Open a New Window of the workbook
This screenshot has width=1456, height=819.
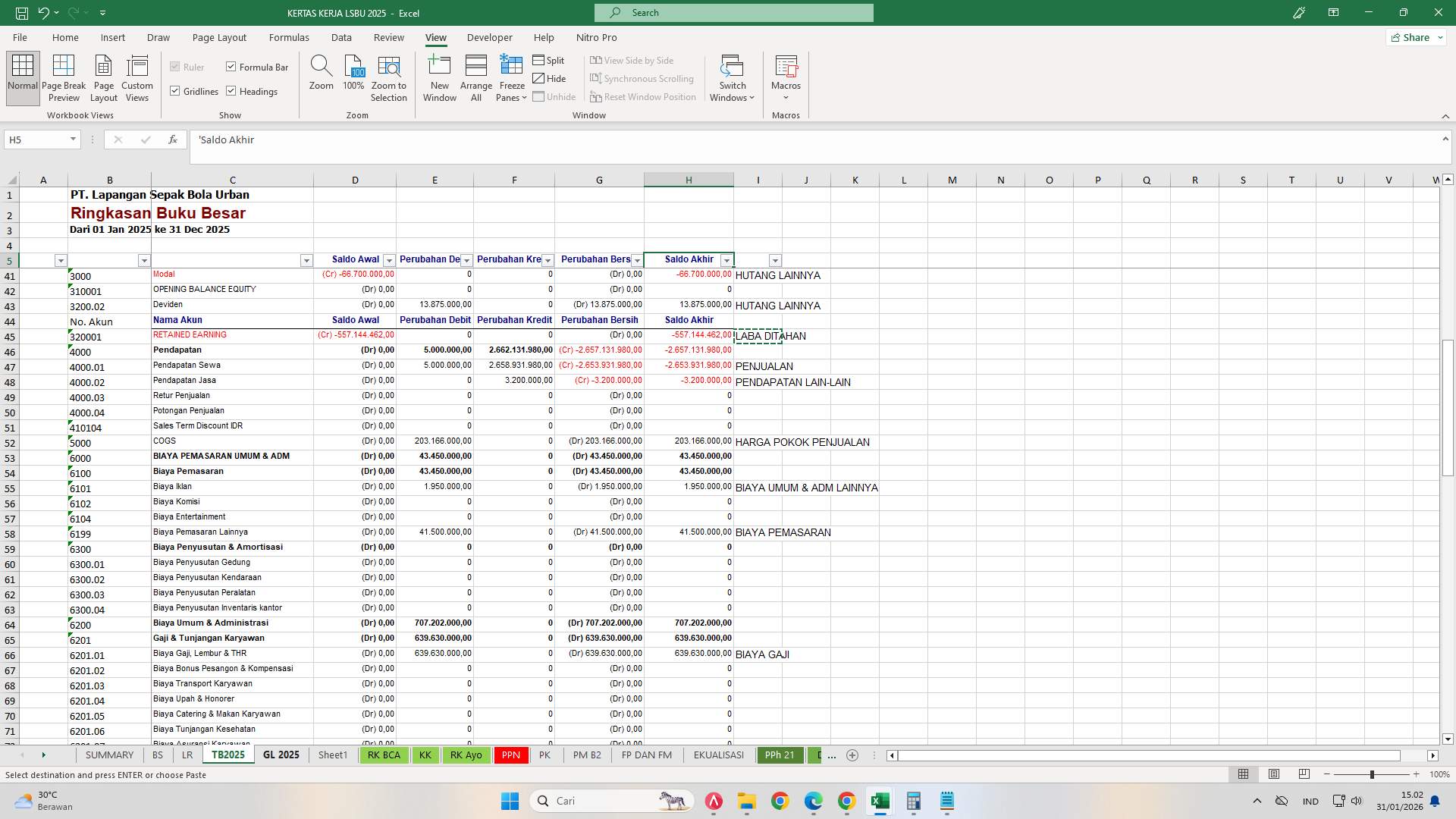coord(439,77)
